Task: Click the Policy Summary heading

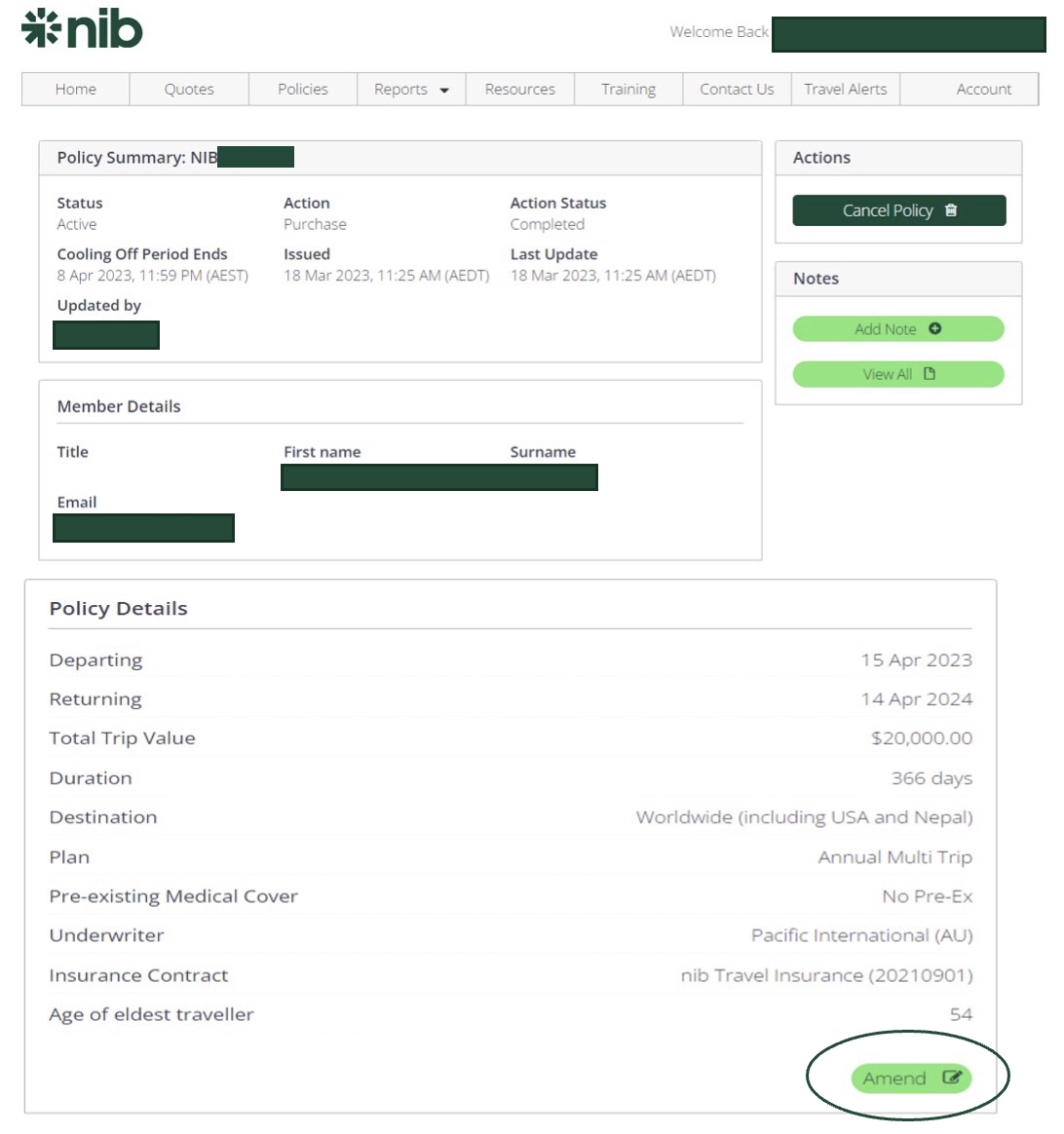Action: 137,158
